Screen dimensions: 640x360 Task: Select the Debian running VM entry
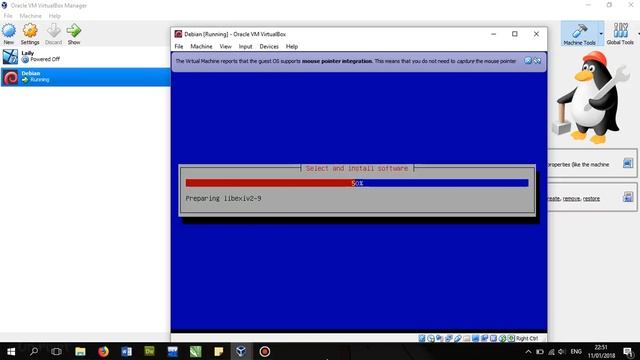85,77
